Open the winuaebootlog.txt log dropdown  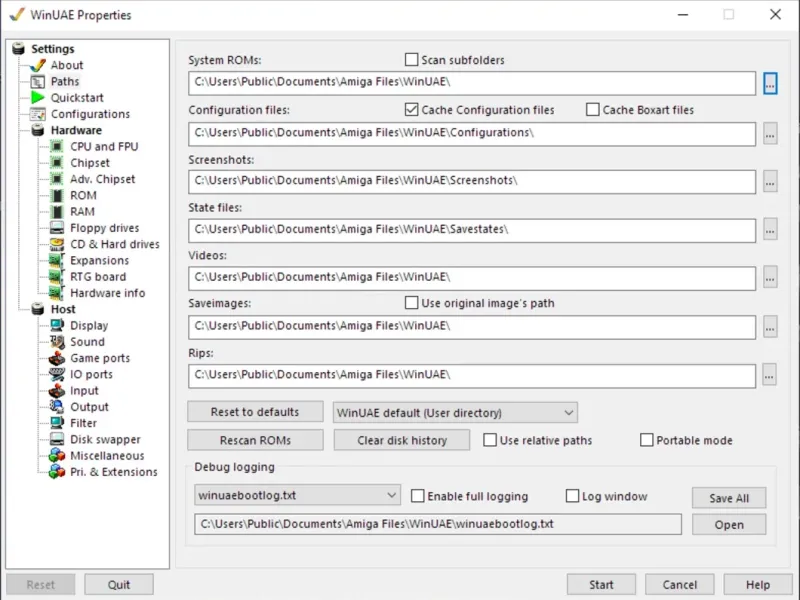(x=297, y=495)
